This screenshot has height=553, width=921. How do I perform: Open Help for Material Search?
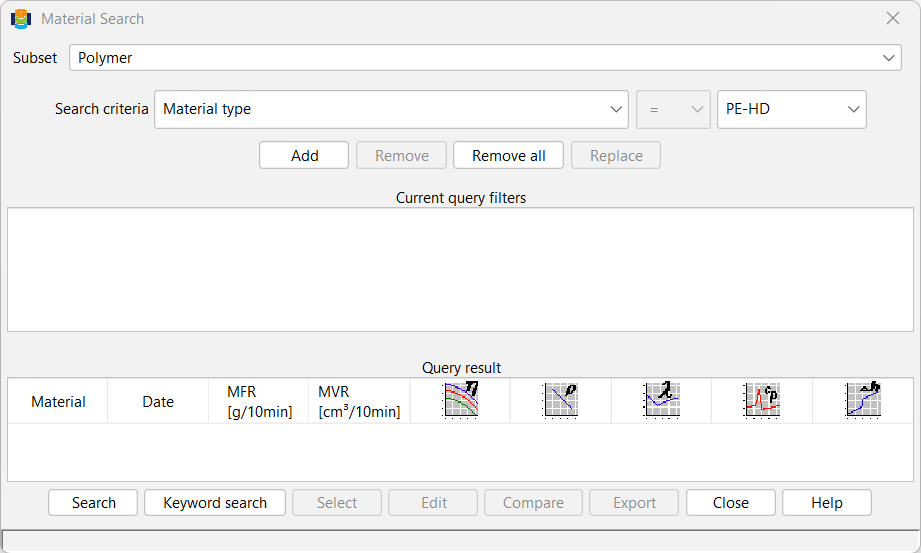(x=826, y=503)
